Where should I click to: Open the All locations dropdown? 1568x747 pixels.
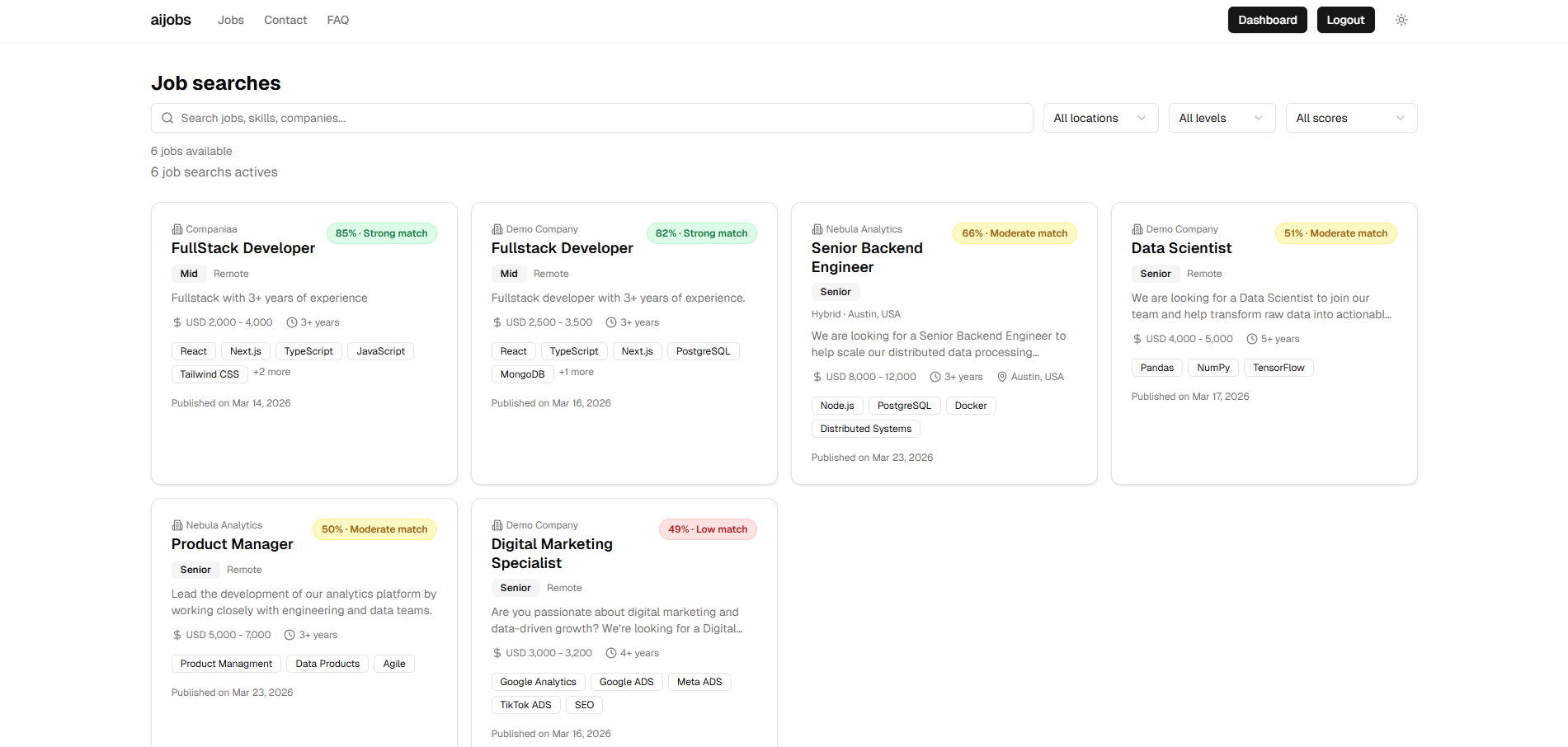click(1100, 118)
